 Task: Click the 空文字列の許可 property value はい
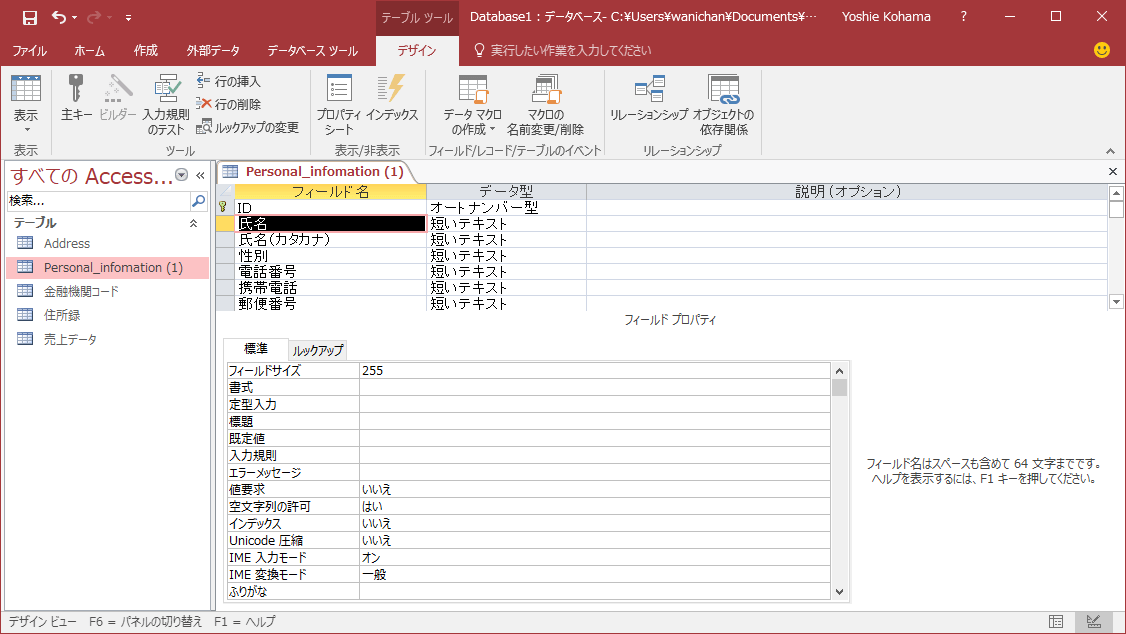pyautogui.click(x=595, y=506)
